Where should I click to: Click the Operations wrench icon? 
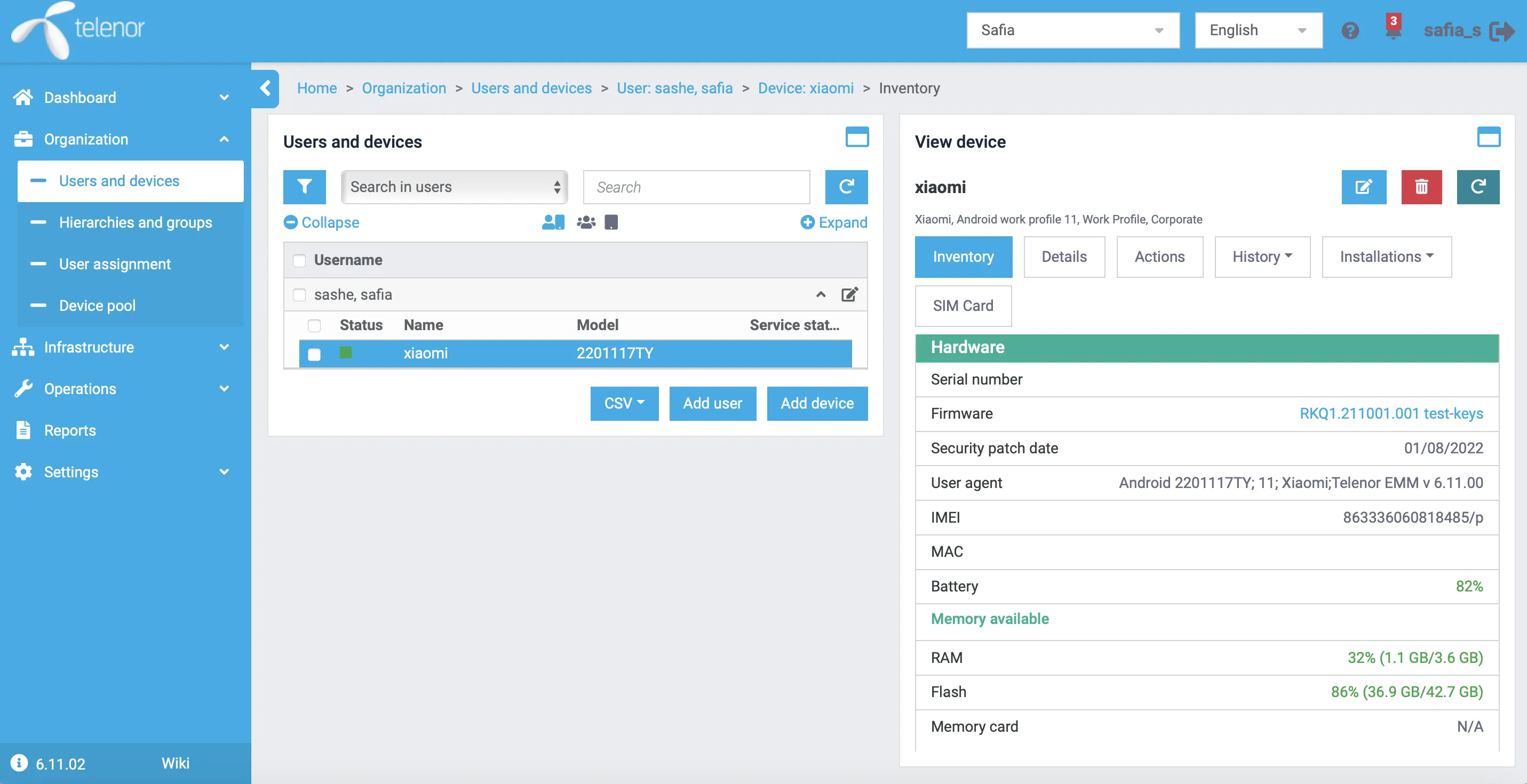[x=23, y=388]
